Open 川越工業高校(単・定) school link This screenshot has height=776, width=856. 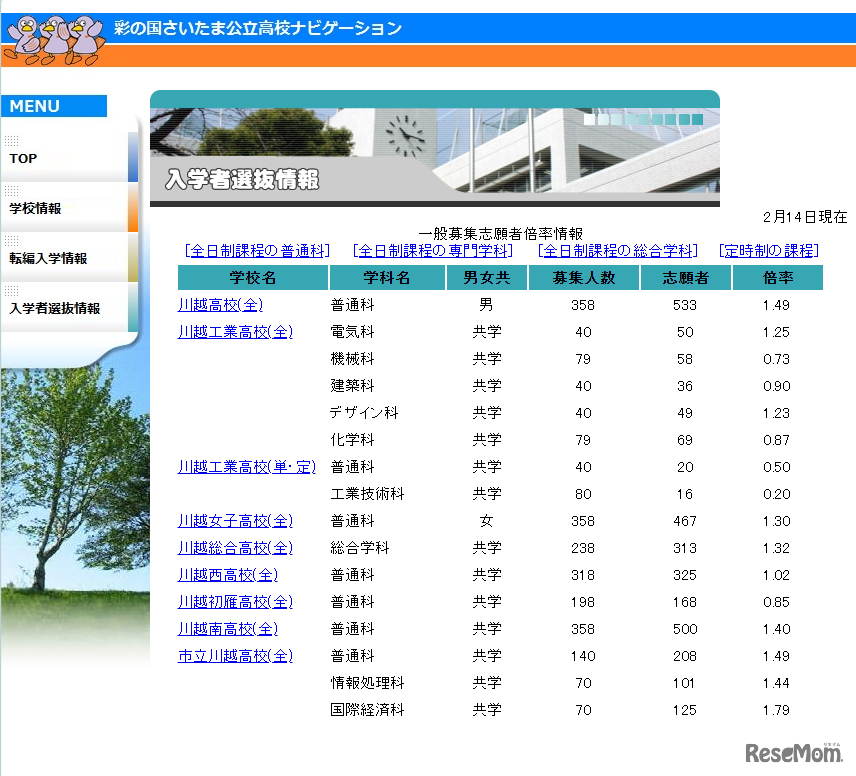(x=246, y=467)
